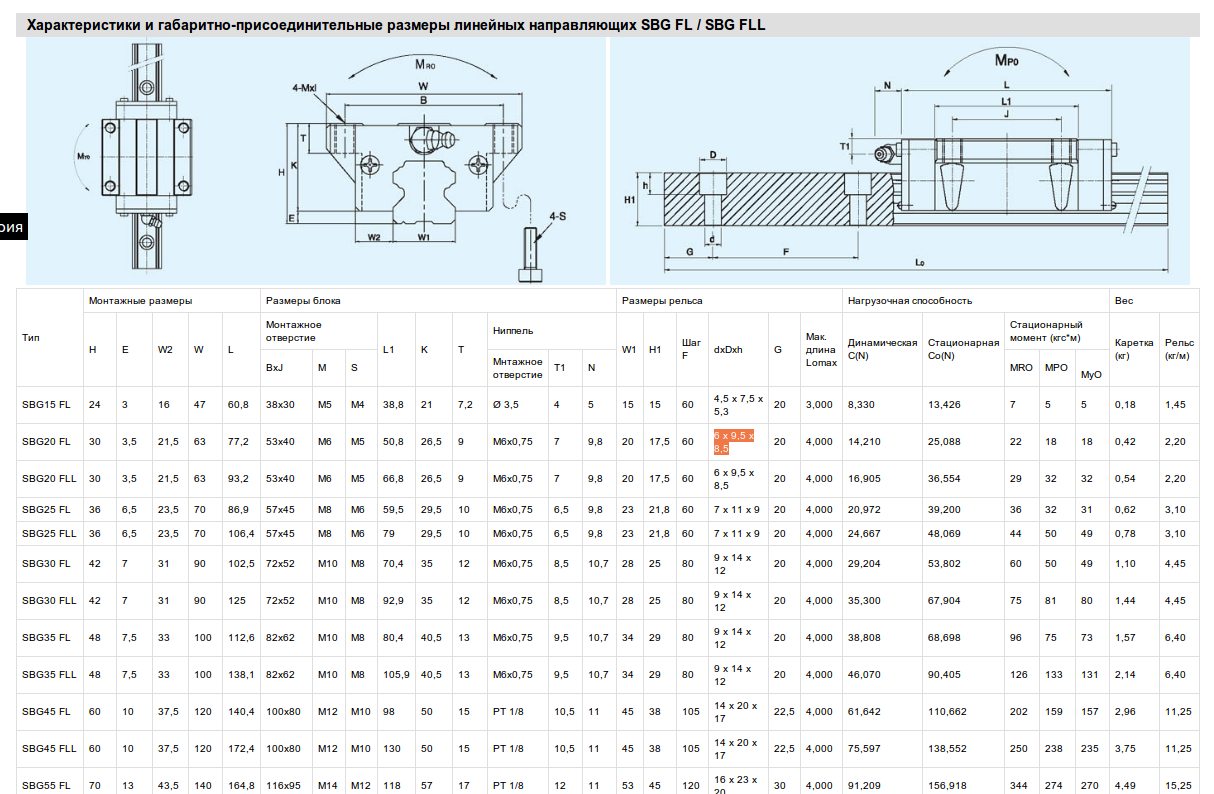
Task: Click the 'Тип' column header
Action: (x=31, y=337)
